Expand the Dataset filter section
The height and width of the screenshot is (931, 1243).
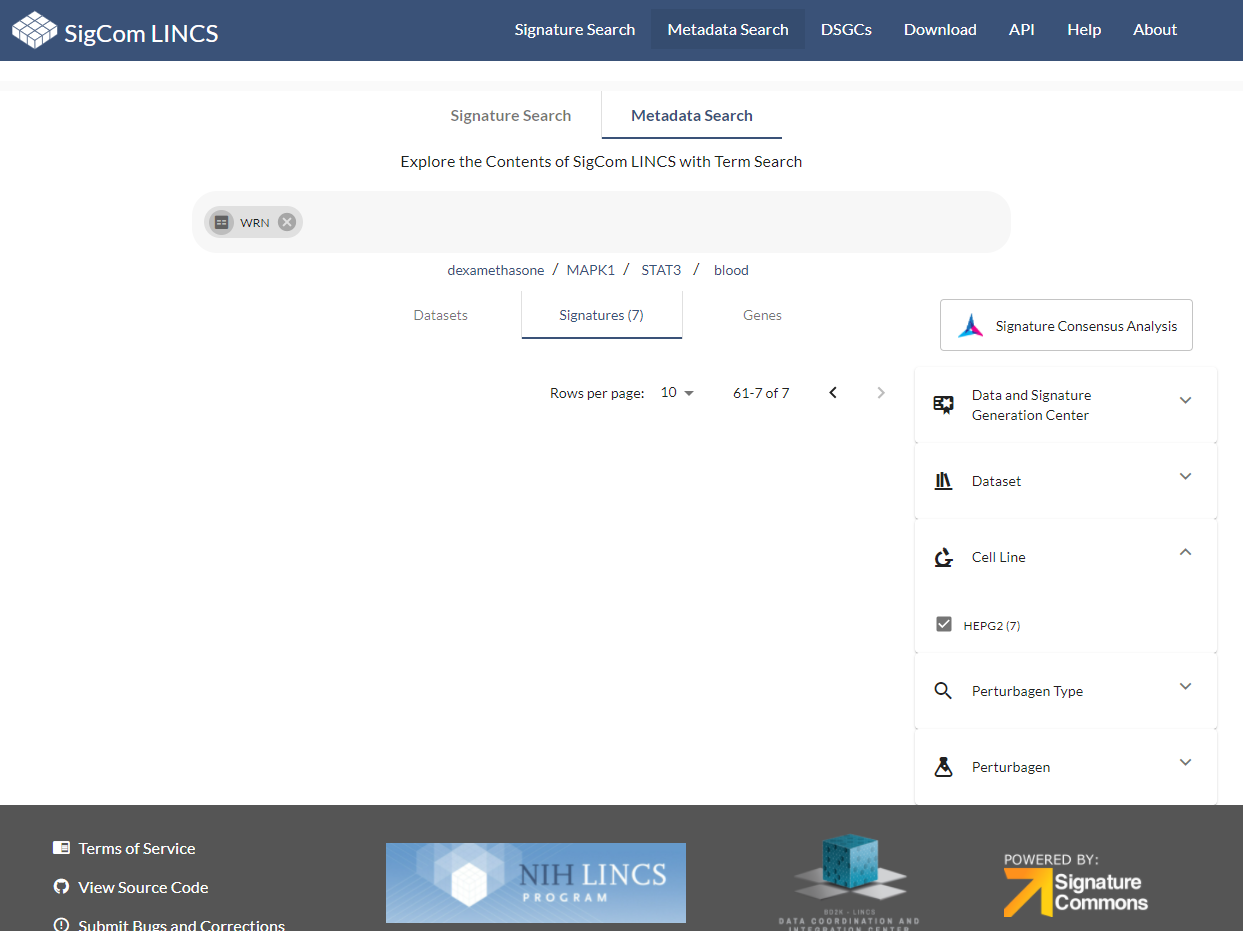[x=1185, y=476]
